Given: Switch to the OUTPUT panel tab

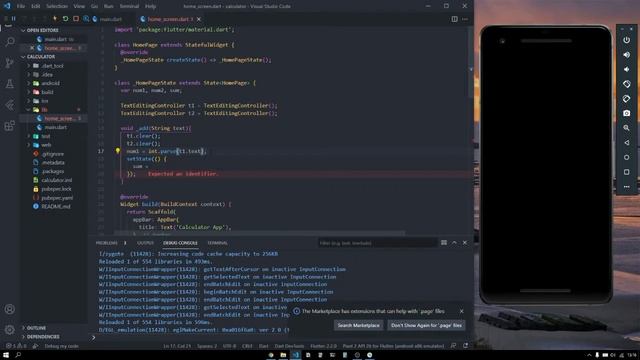Looking at the screenshot, I should (145, 243).
